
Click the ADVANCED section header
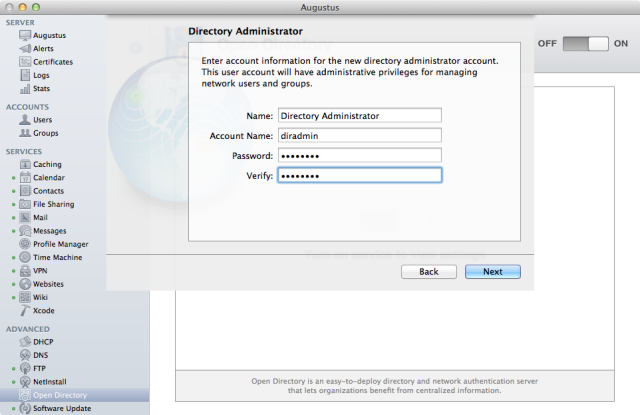(x=28, y=329)
